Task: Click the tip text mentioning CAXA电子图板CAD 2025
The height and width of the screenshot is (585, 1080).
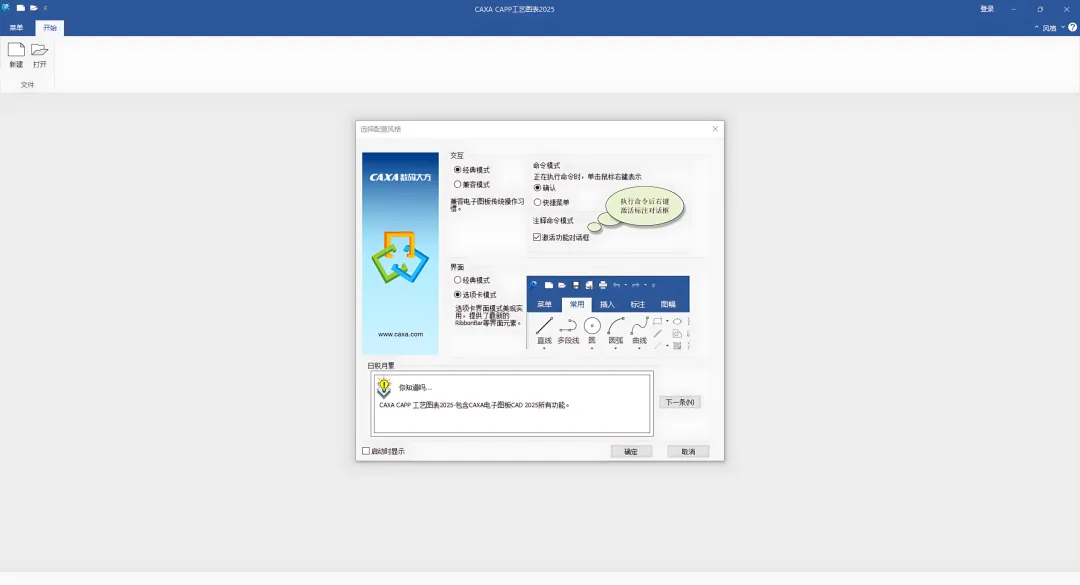Action: tap(475, 405)
